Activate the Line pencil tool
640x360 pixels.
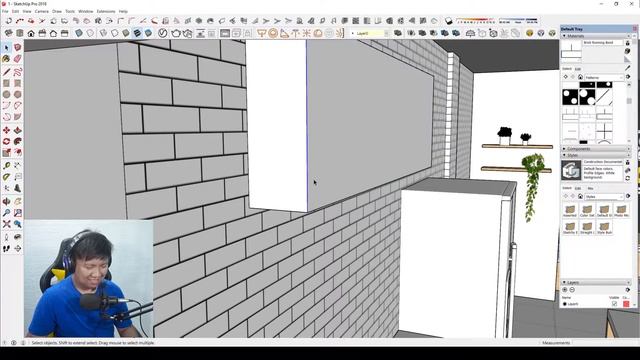pyautogui.click(x=6, y=72)
